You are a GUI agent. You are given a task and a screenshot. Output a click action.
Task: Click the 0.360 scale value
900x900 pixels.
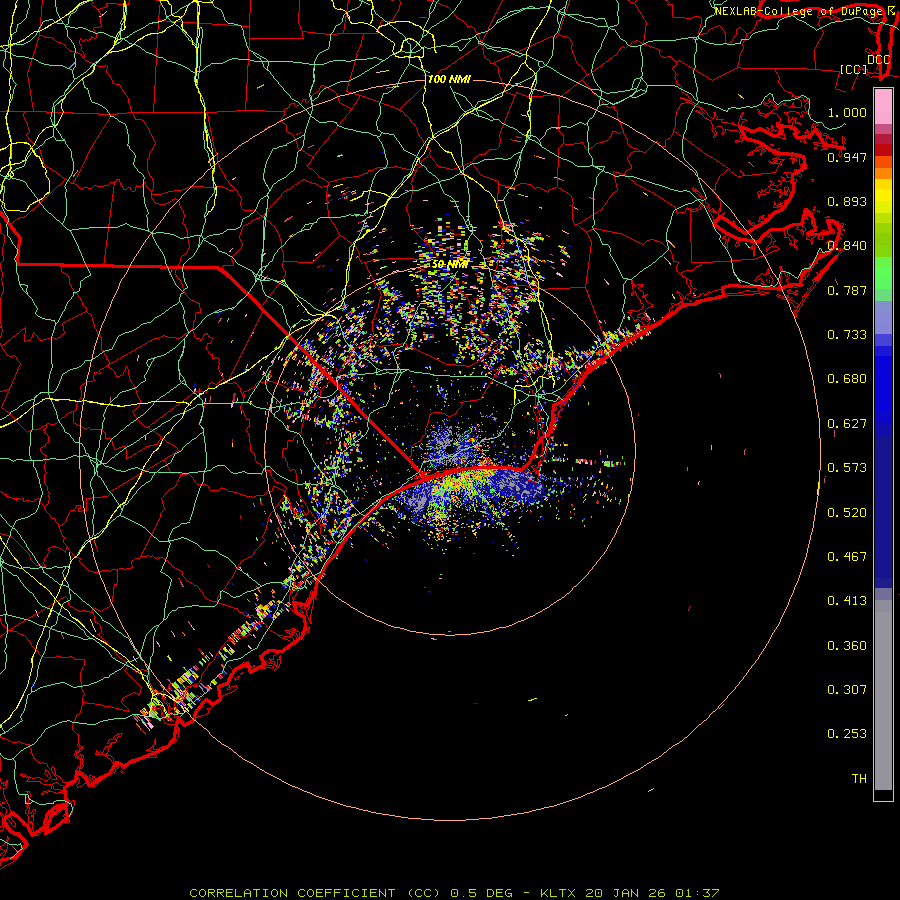[847, 646]
